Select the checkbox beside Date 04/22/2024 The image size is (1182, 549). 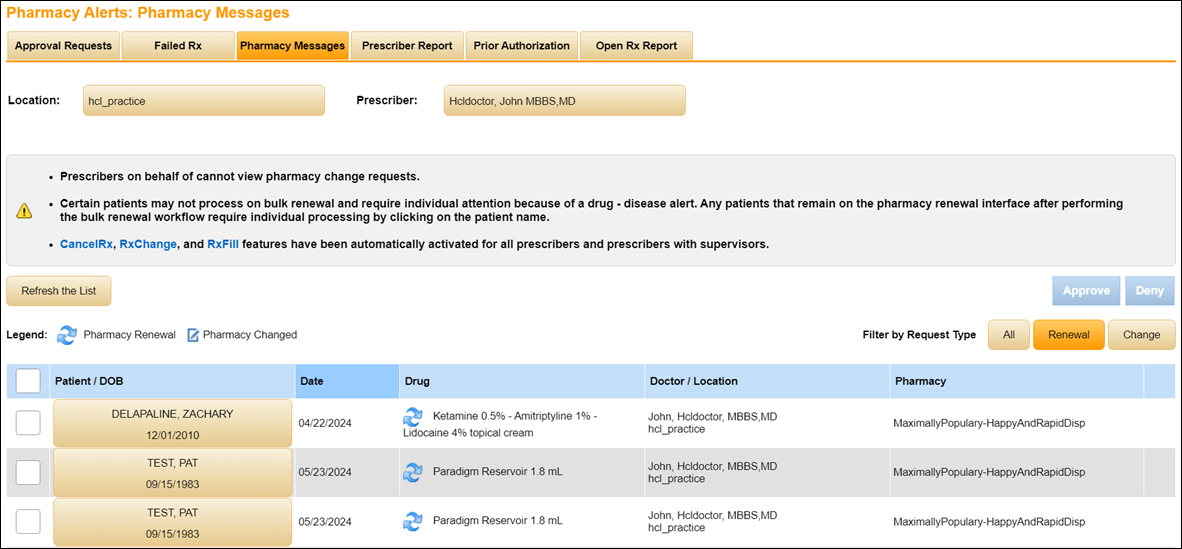(28, 423)
